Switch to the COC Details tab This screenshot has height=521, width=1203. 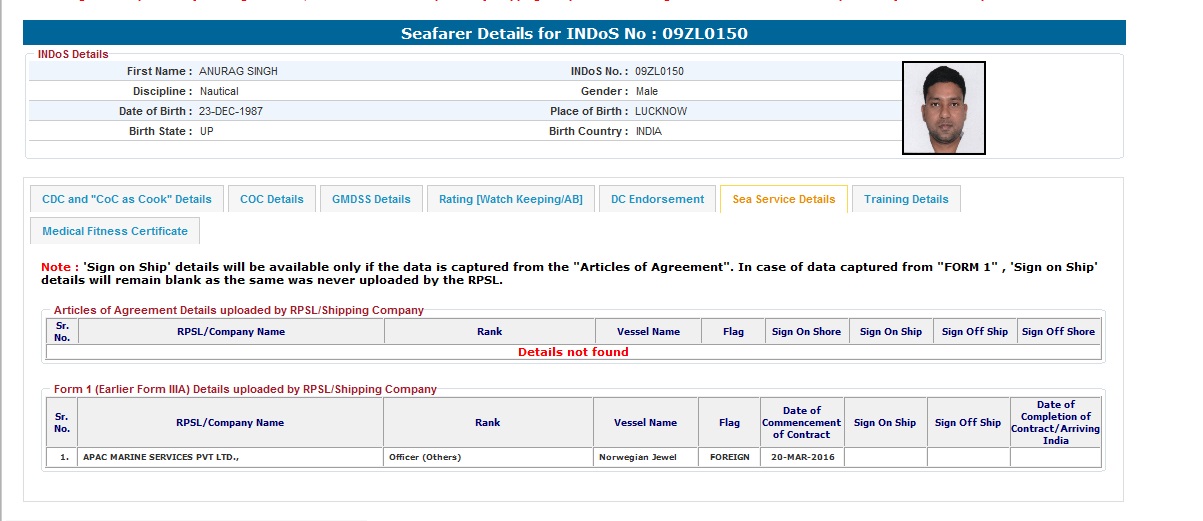[271, 199]
